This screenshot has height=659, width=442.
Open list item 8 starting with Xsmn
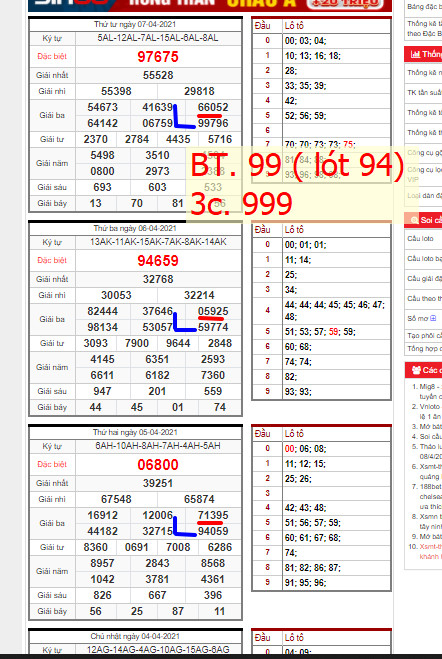430,521
